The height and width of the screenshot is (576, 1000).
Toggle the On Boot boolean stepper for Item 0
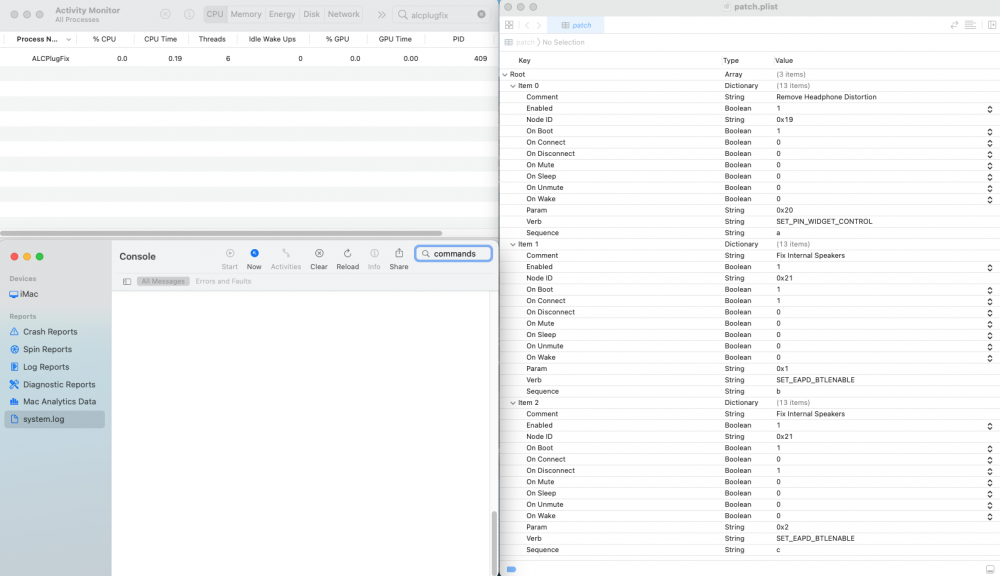pos(990,131)
